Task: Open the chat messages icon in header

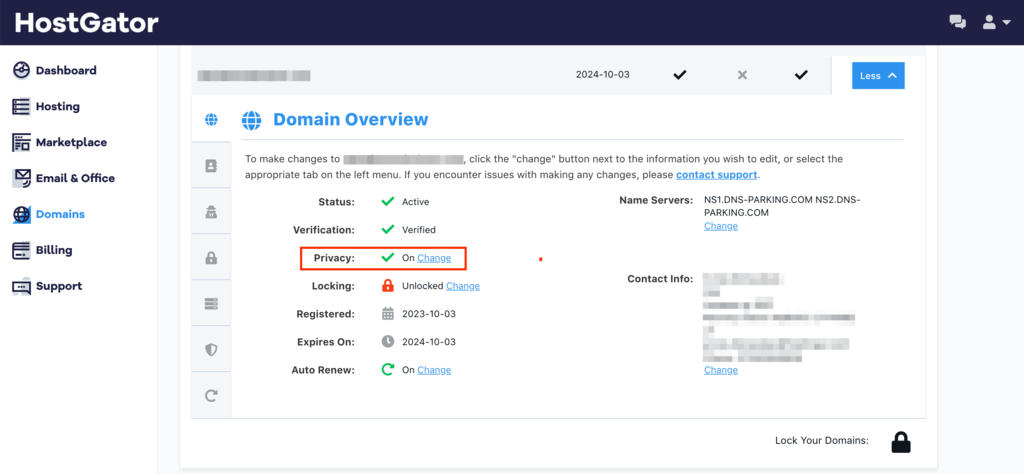Action: coord(957,22)
